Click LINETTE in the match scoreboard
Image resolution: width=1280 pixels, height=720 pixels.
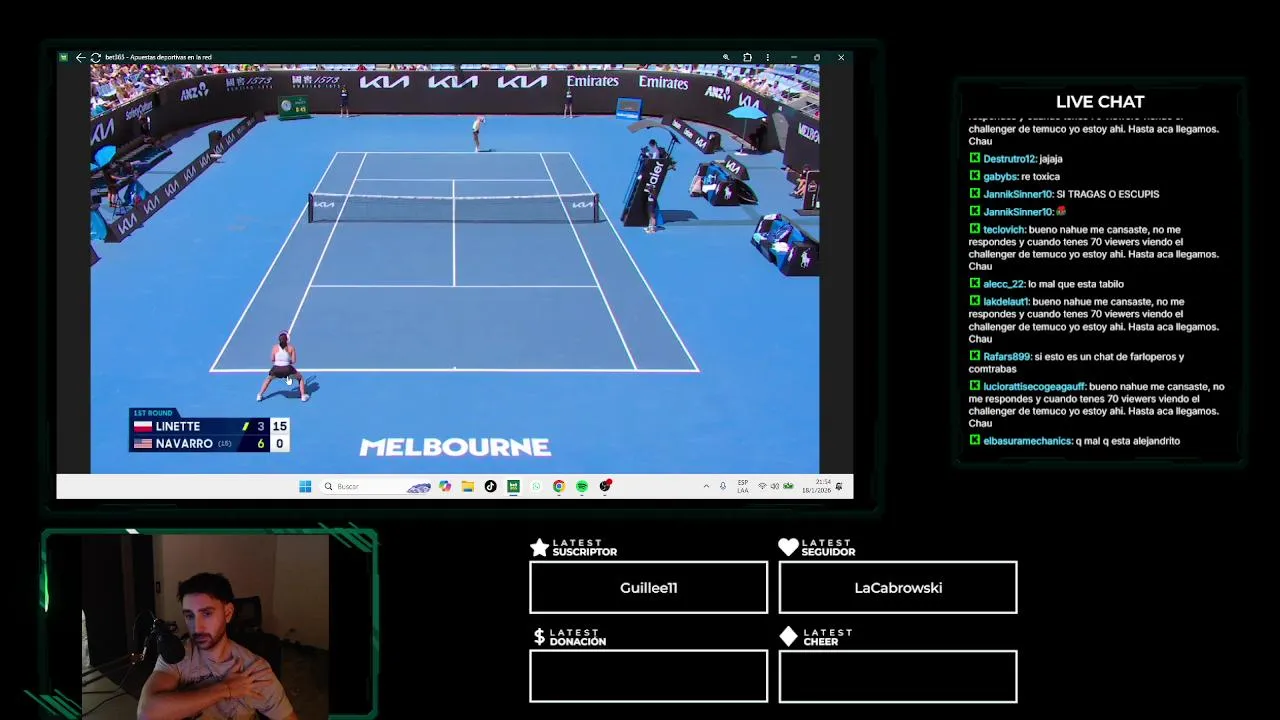(177, 426)
